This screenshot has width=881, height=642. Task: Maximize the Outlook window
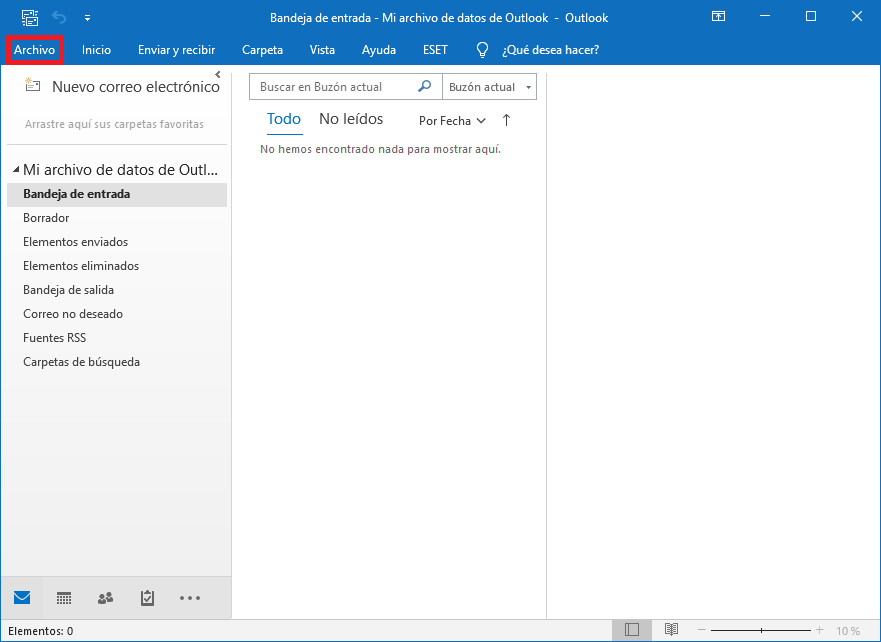(811, 16)
